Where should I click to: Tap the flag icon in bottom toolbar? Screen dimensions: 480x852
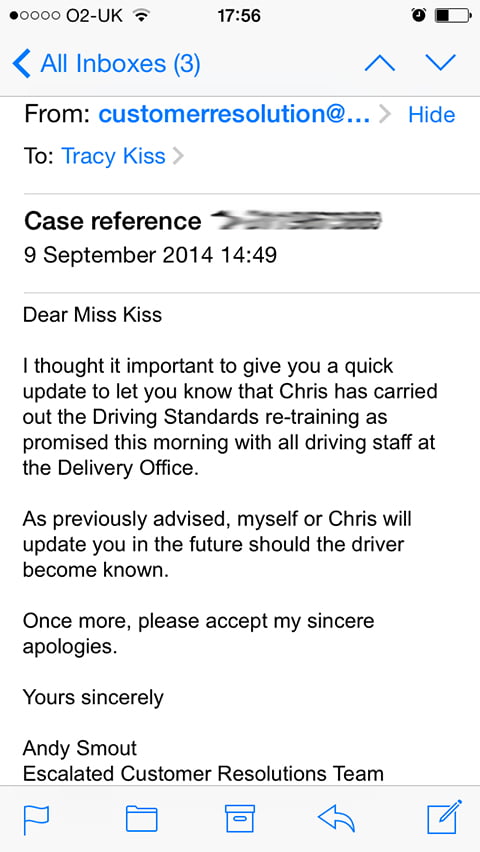[x=36, y=819]
